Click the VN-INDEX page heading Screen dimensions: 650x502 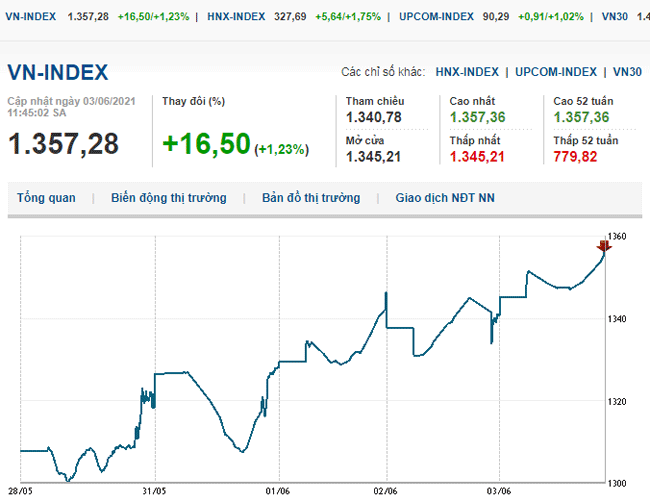click(58, 72)
